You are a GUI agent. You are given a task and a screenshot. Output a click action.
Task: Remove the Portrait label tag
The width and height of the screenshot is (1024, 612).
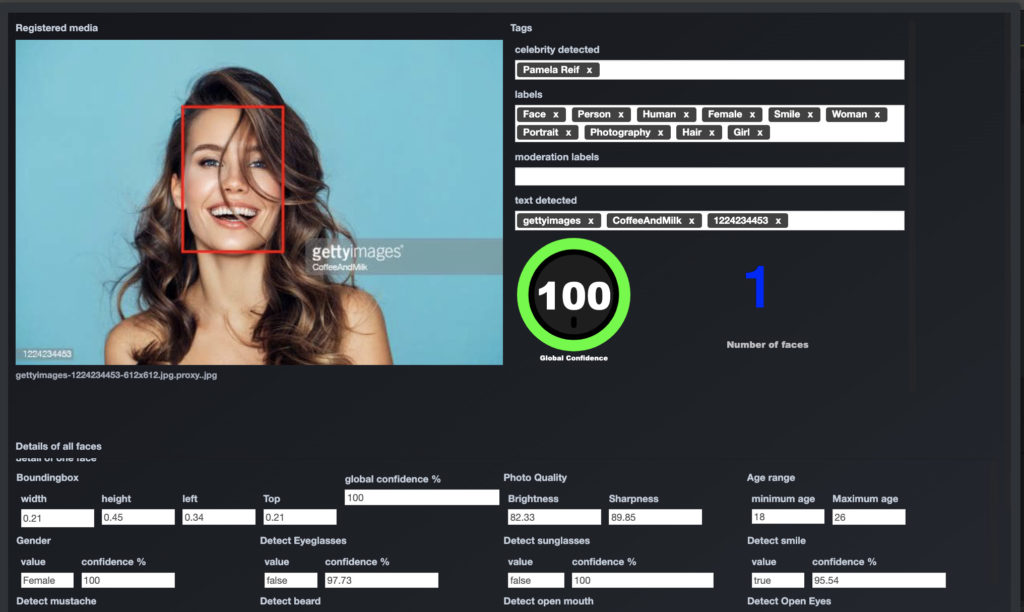point(568,133)
